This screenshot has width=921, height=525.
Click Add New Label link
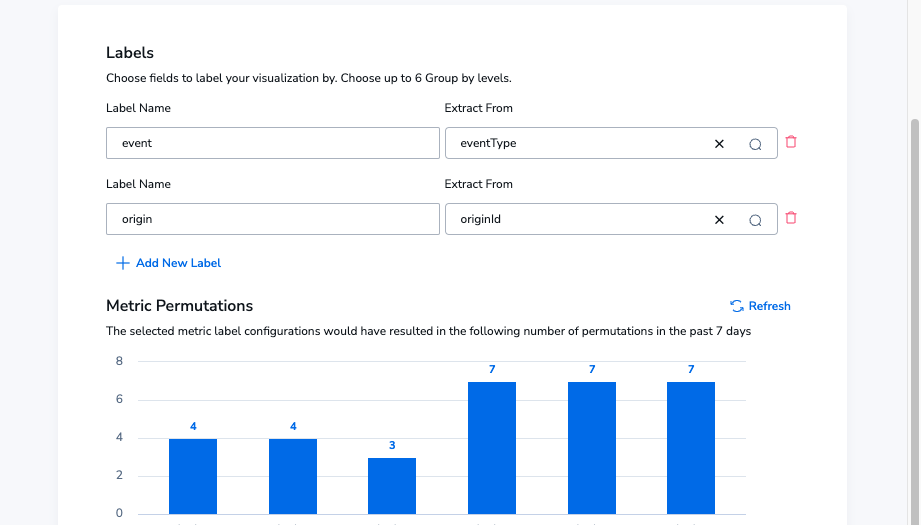point(178,263)
